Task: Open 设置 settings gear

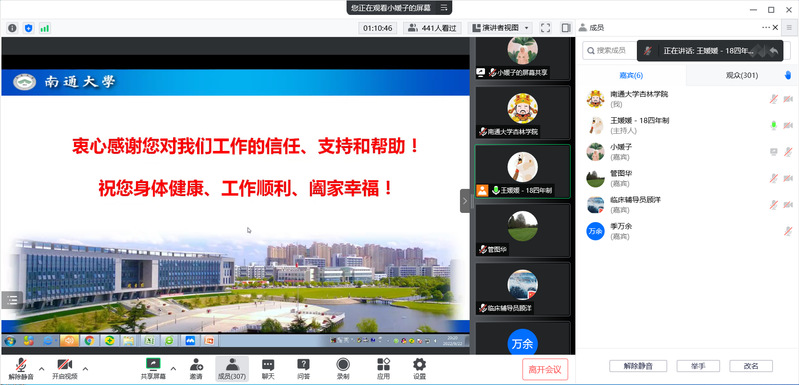Action: [419, 369]
